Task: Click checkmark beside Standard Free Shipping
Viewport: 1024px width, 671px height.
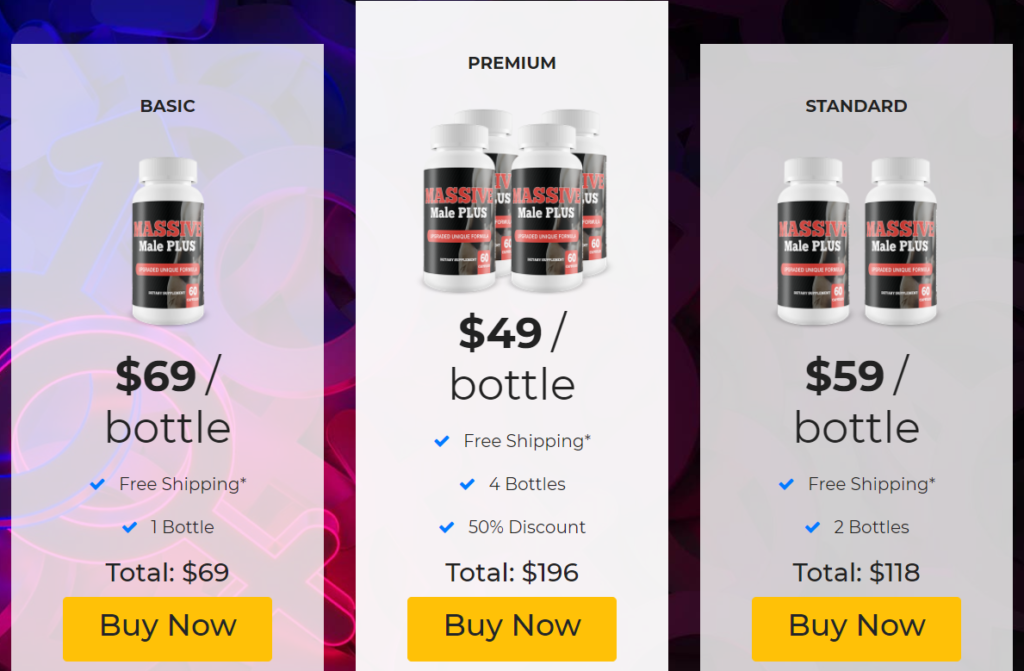Action: pos(786,484)
